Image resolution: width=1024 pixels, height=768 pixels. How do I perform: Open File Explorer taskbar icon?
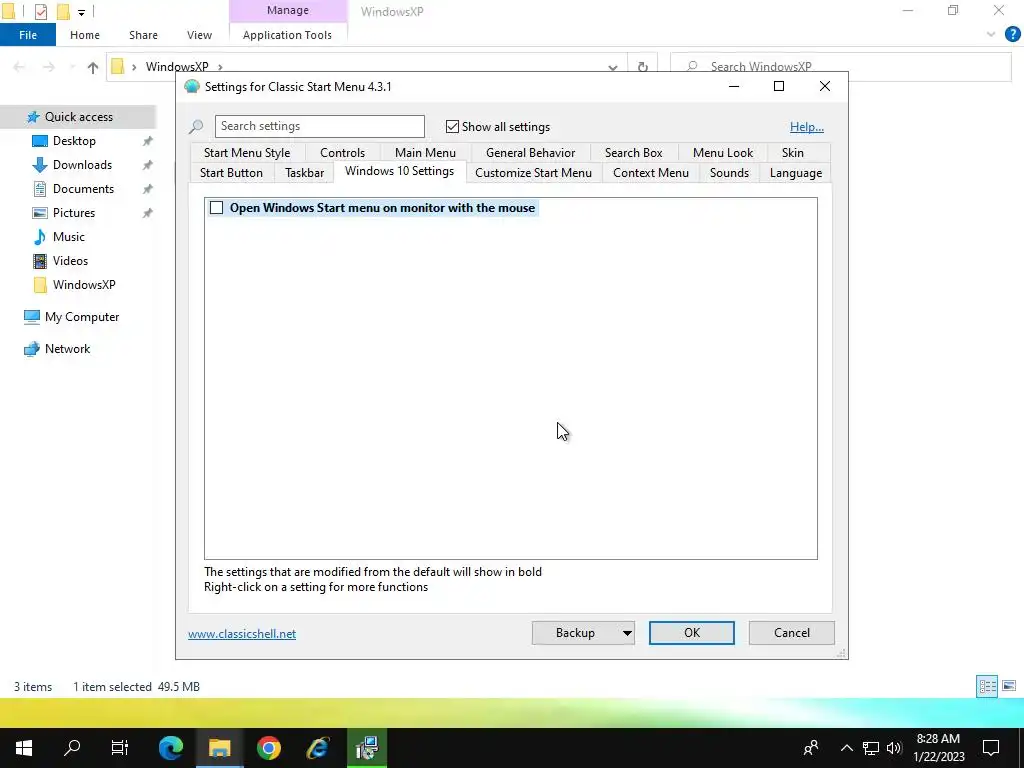pos(220,748)
